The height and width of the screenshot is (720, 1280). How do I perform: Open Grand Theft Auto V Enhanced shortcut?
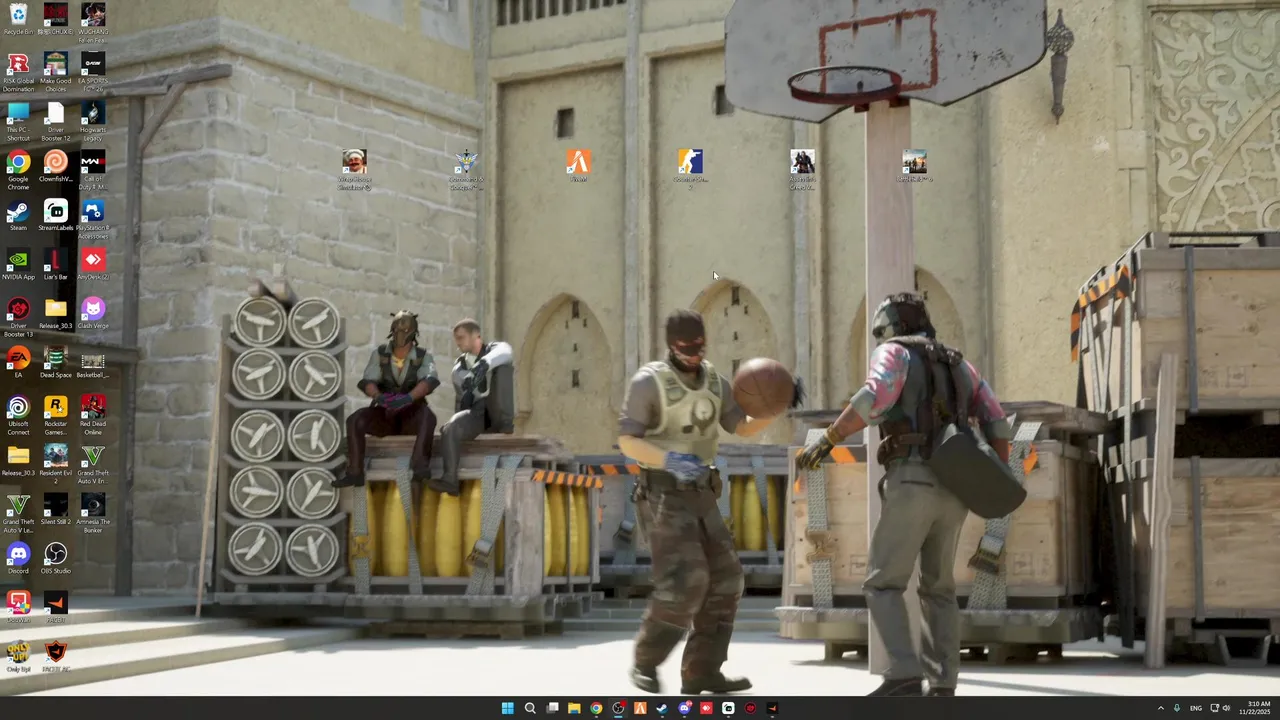[x=92, y=465]
